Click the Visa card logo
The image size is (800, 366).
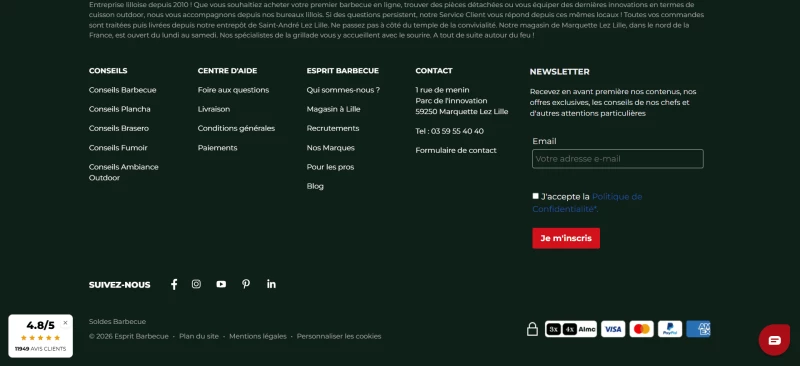[x=613, y=329]
